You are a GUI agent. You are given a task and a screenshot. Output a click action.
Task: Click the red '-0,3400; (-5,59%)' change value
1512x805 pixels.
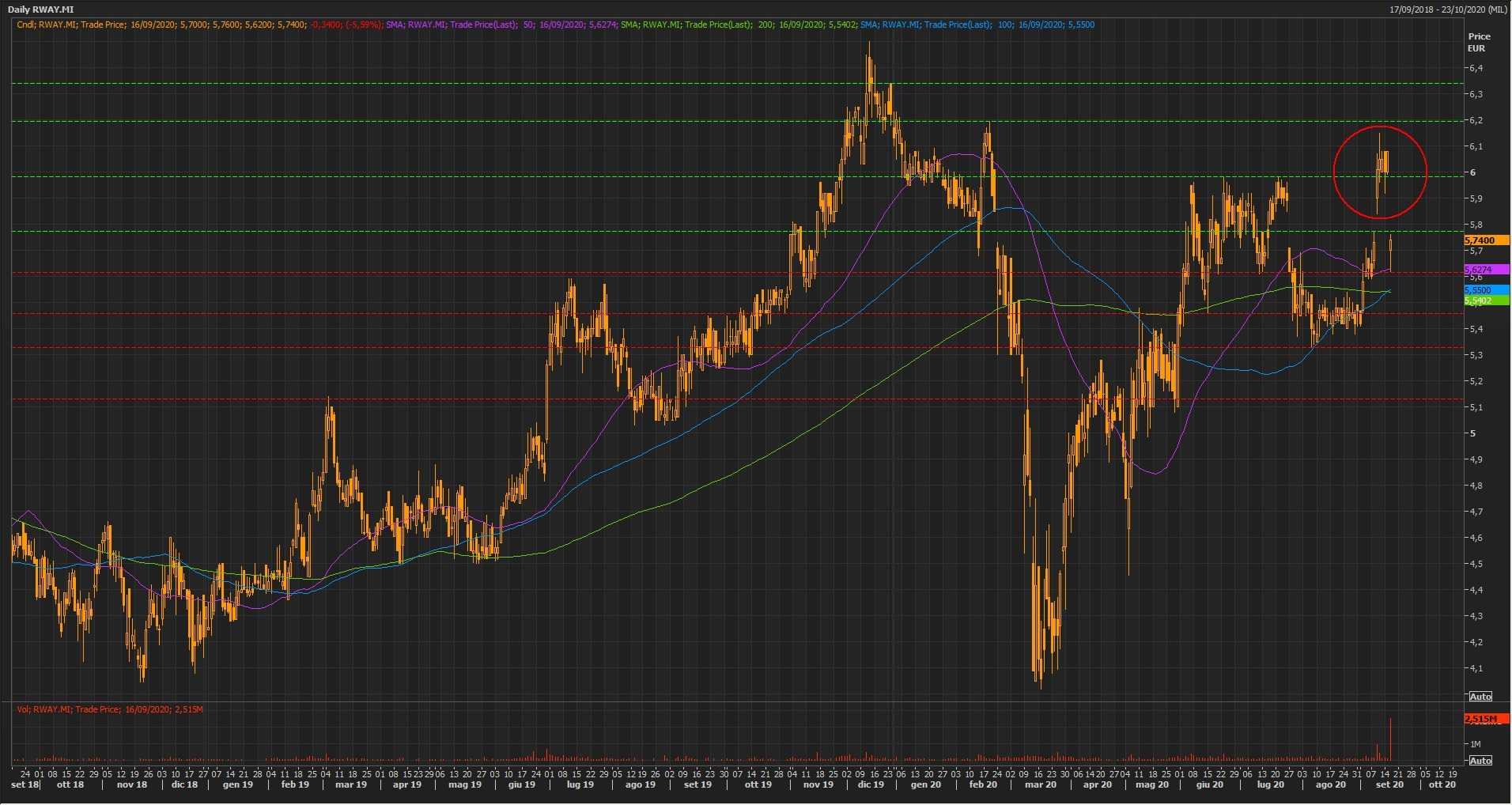pos(346,25)
